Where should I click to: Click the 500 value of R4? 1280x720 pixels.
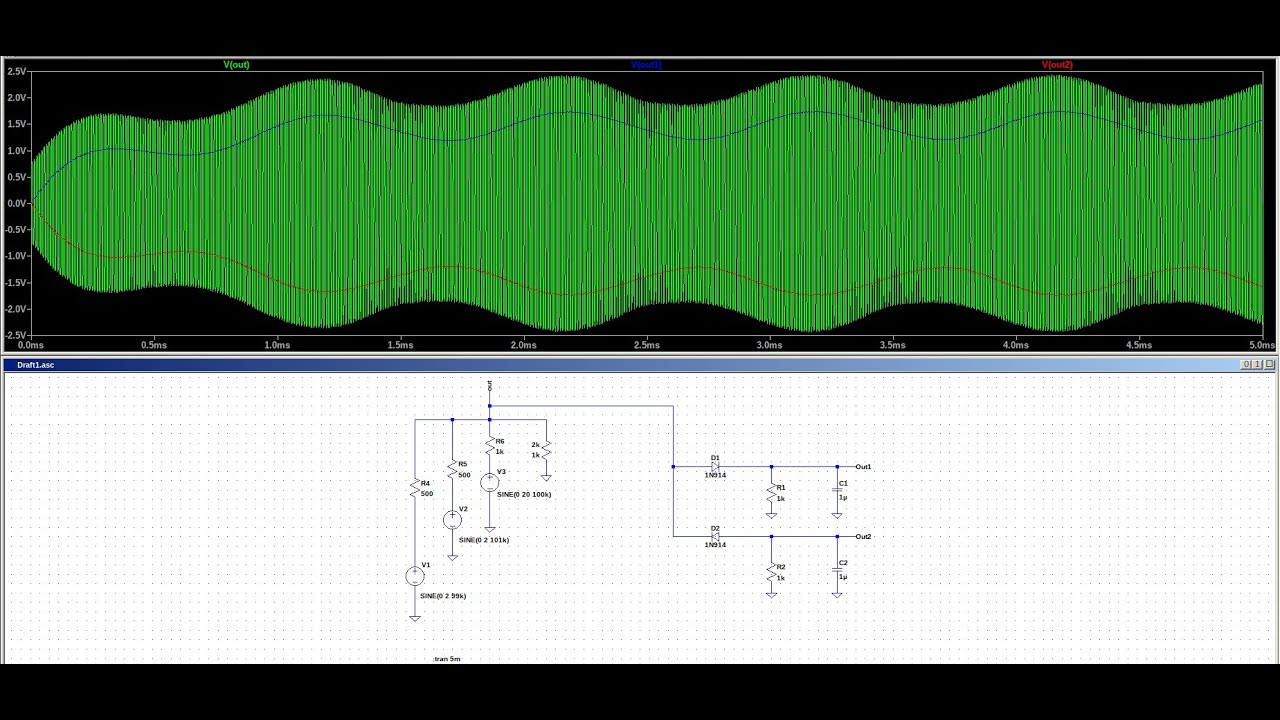pos(427,494)
